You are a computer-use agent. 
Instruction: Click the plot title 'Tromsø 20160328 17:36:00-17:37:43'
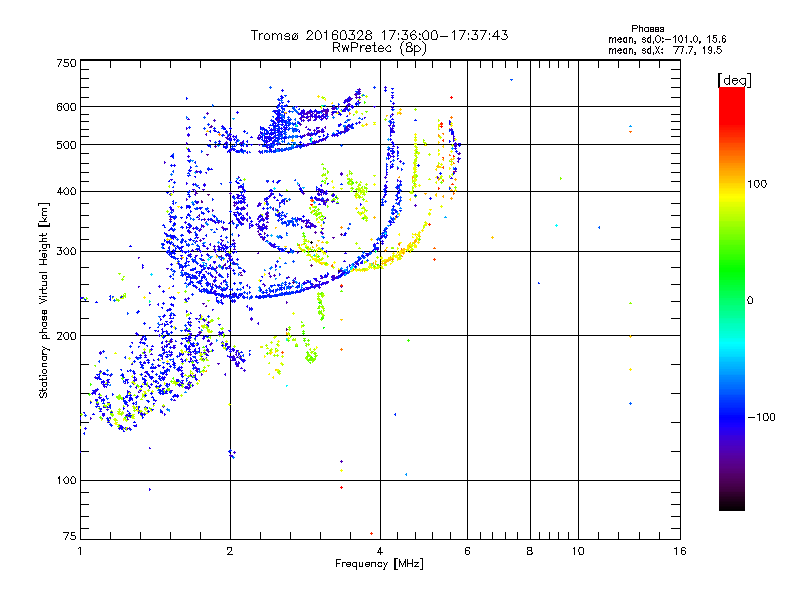coord(379,35)
